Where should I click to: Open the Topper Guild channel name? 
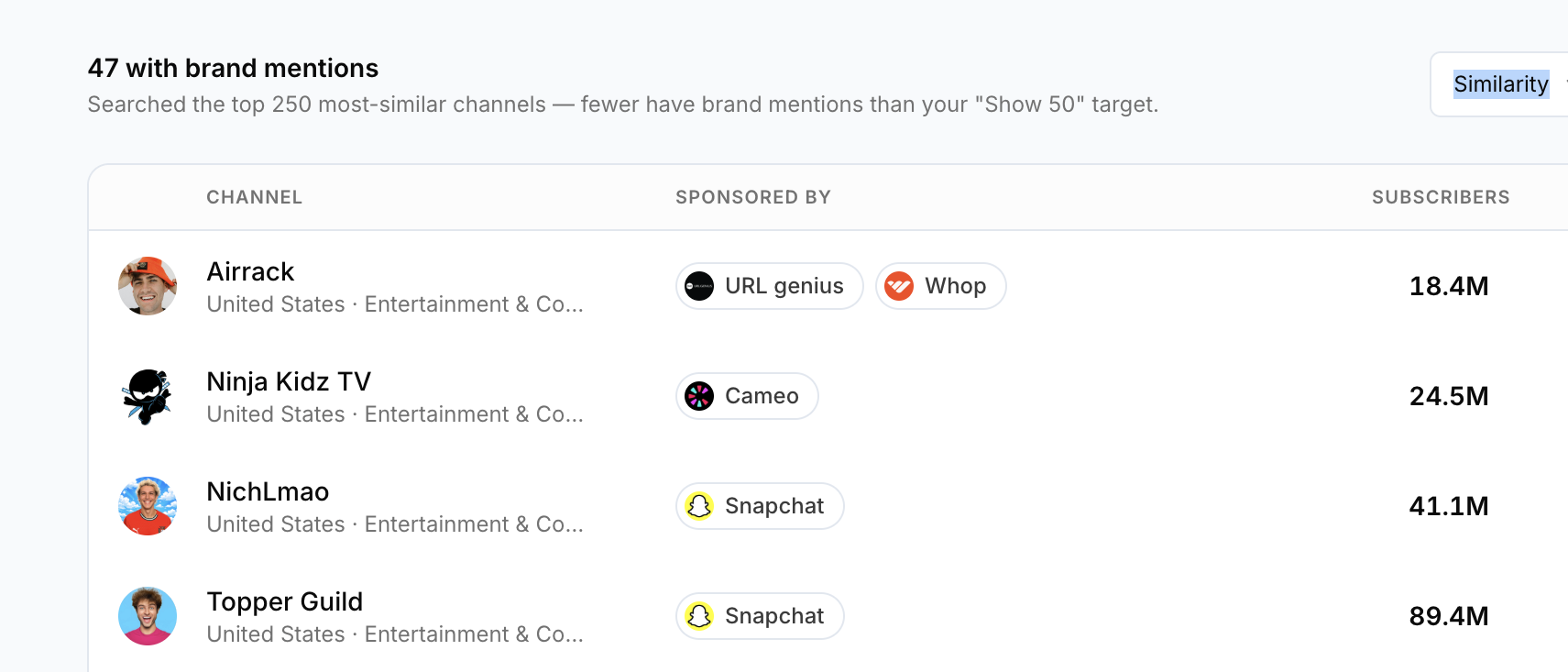coord(285,601)
